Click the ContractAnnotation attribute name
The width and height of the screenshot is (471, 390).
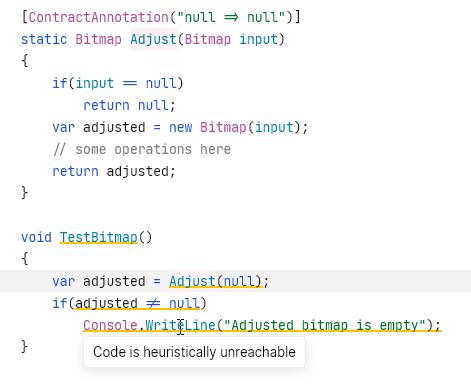tap(98, 17)
